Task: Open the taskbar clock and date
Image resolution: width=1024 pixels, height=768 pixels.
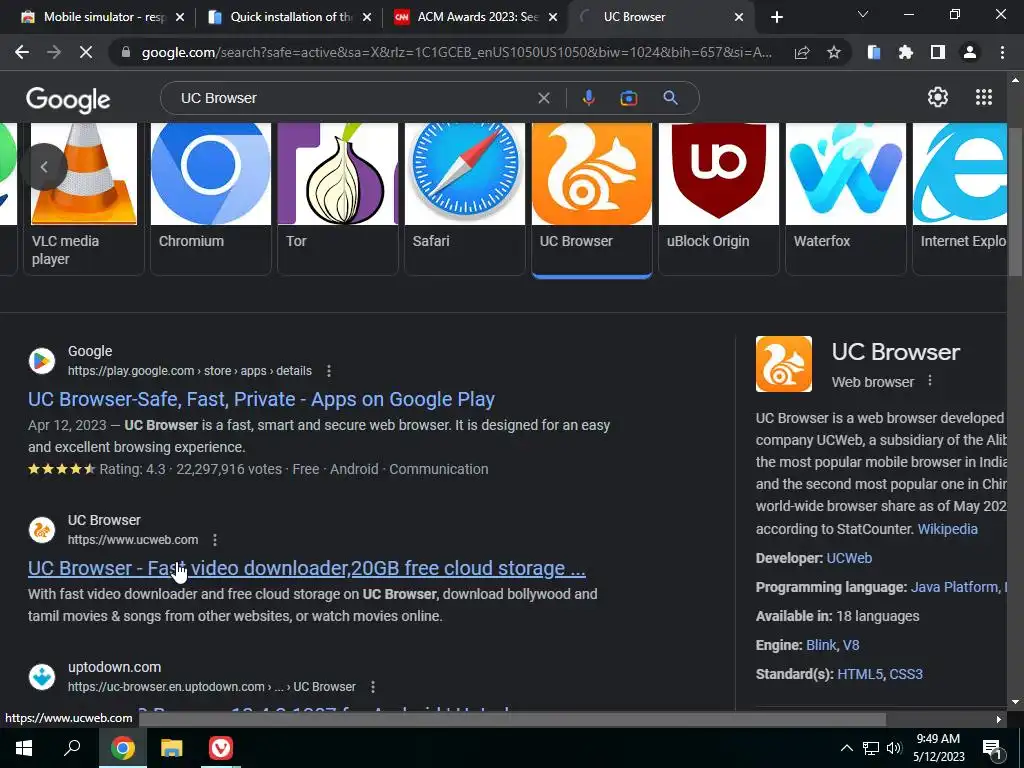Action: pos(938,748)
